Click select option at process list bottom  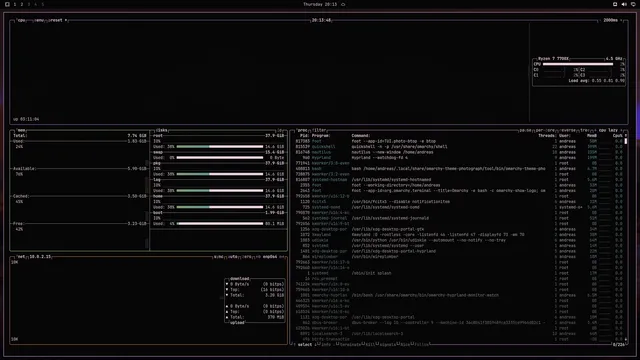click(x=305, y=345)
